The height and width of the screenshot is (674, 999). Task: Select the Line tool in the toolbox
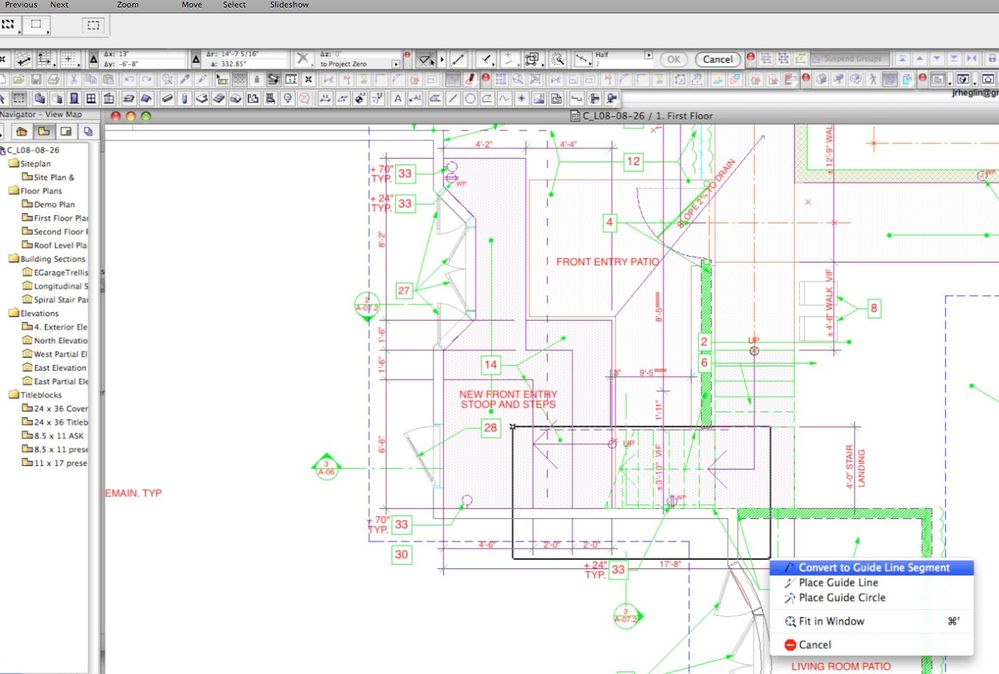(x=452, y=97)
